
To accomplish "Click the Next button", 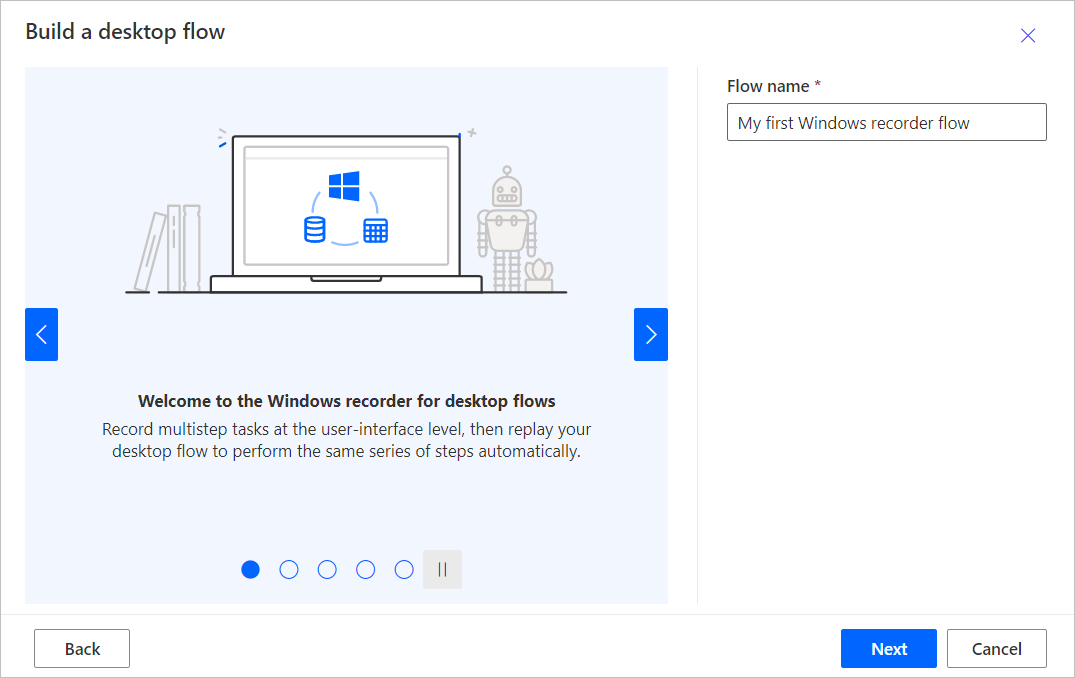I will pos(889,649).
